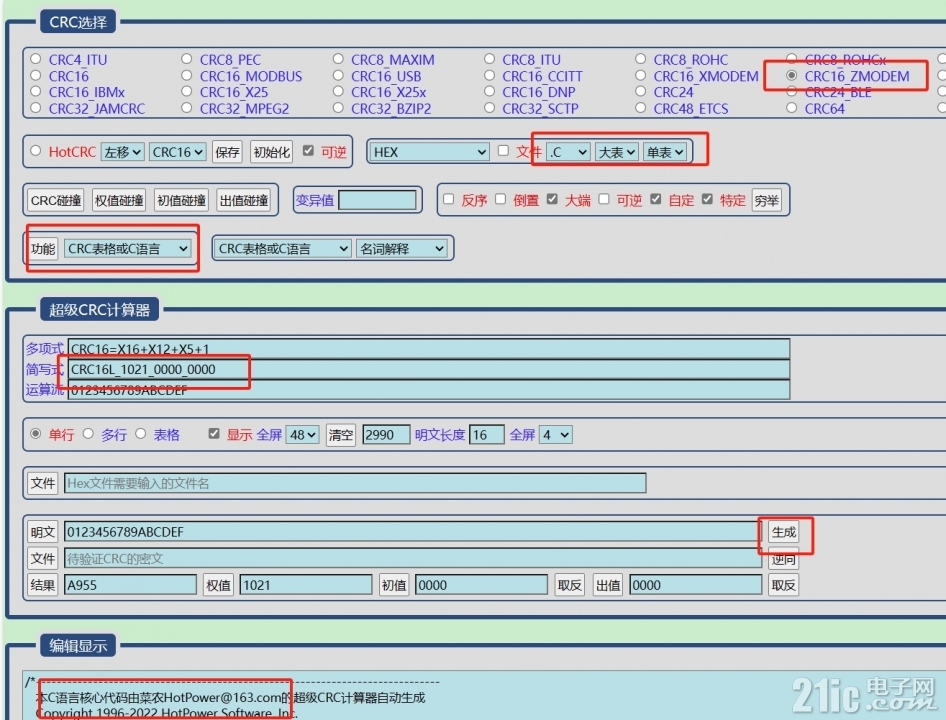
Task: Click the 初始化 button
Action: pyautogui.click(x=271, y=152)
